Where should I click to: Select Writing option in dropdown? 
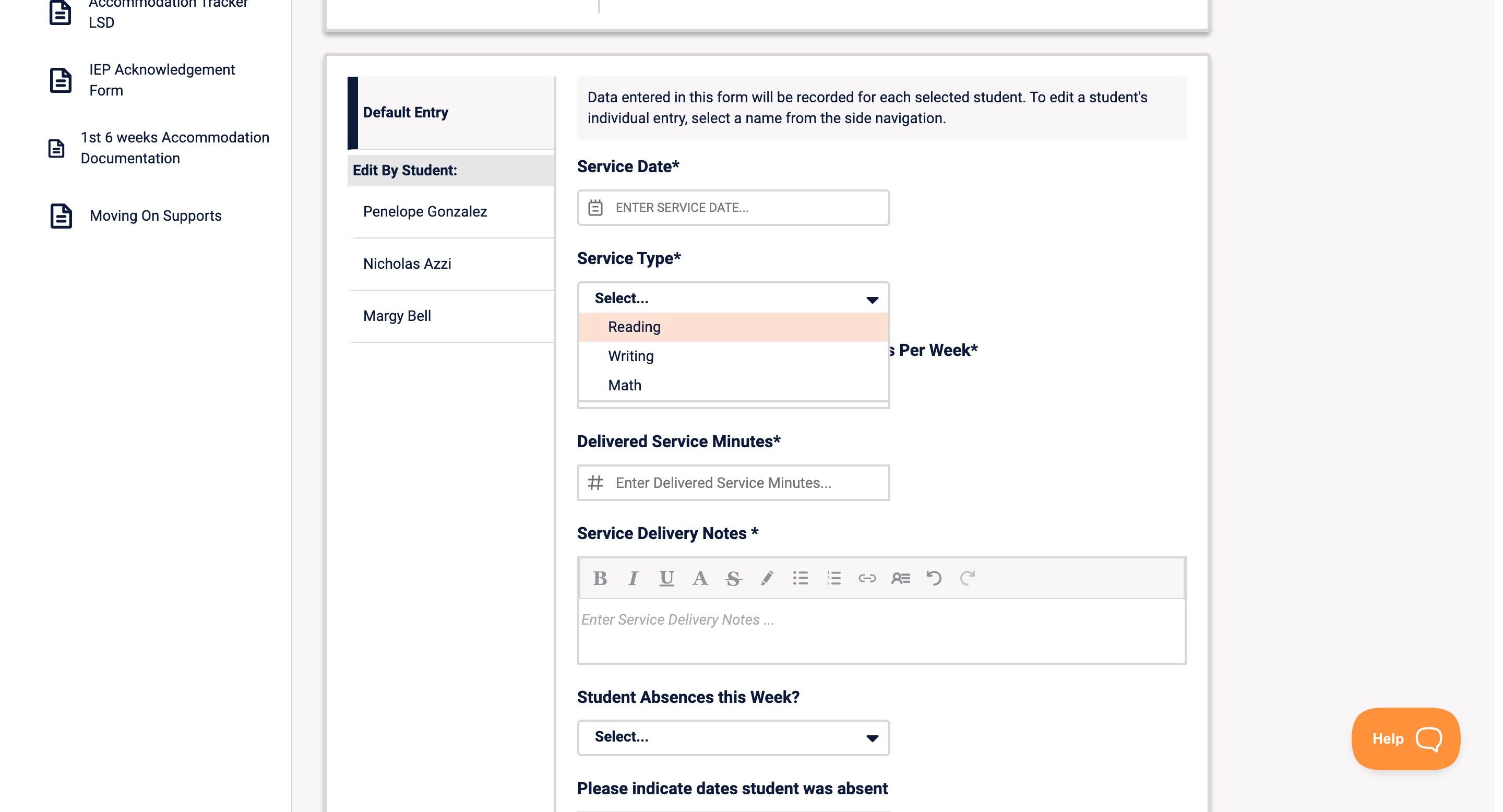point(631,356)
